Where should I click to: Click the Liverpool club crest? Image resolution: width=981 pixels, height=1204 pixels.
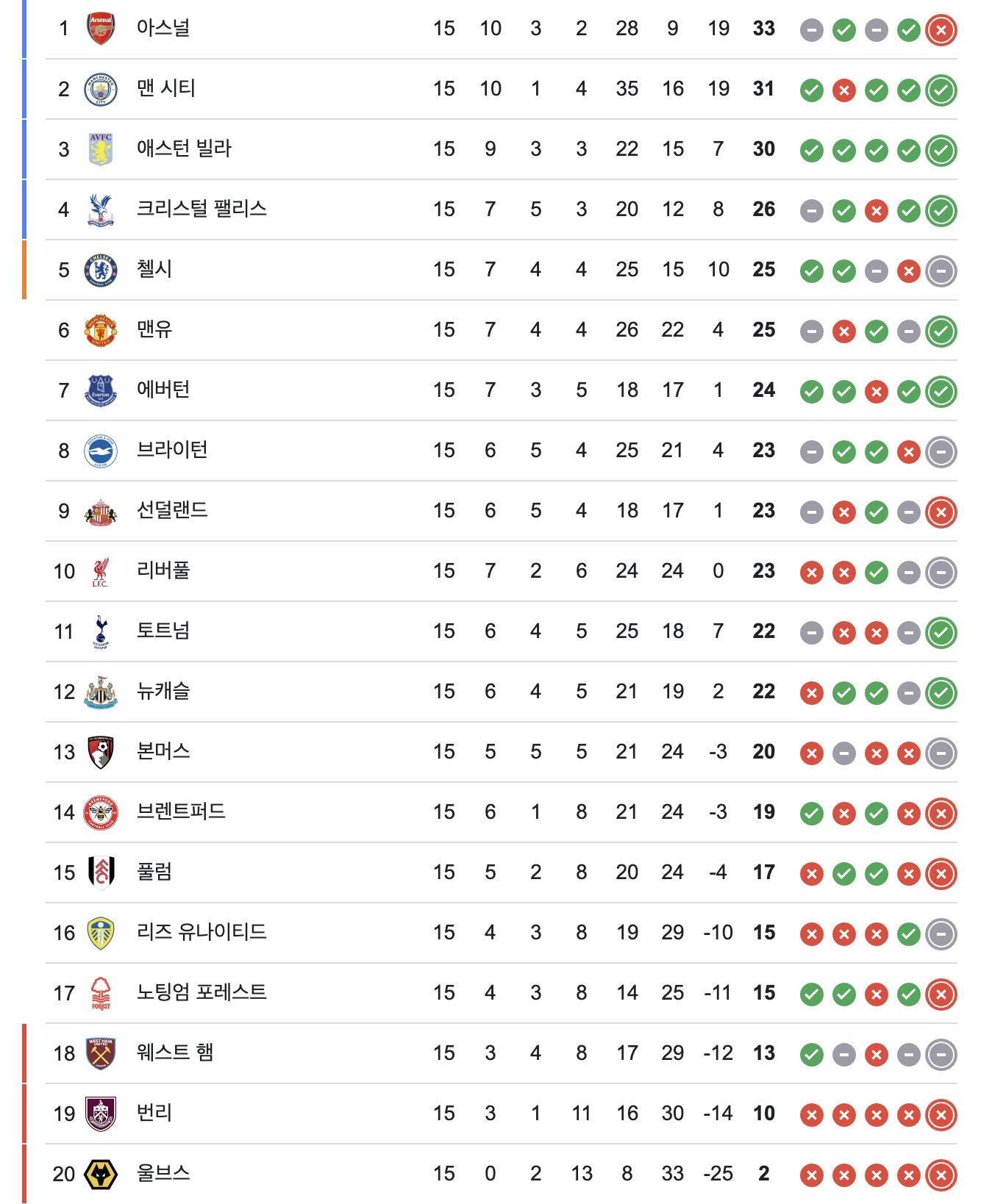pos(101,571)
